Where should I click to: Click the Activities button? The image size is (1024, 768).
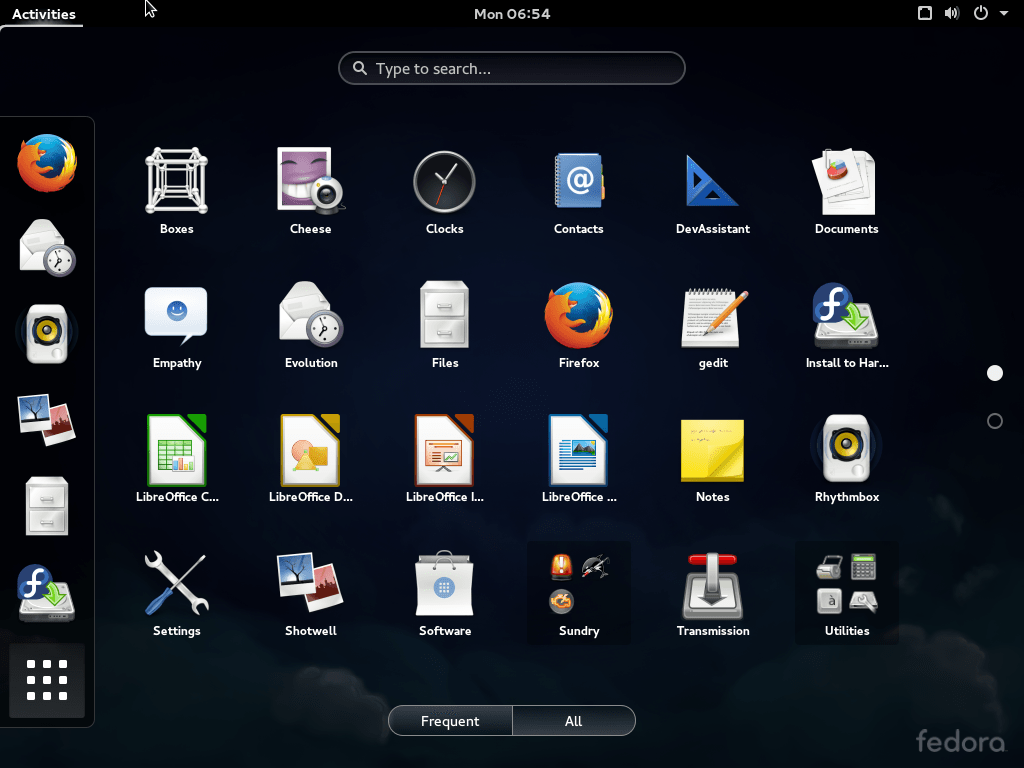click(43, 14)
